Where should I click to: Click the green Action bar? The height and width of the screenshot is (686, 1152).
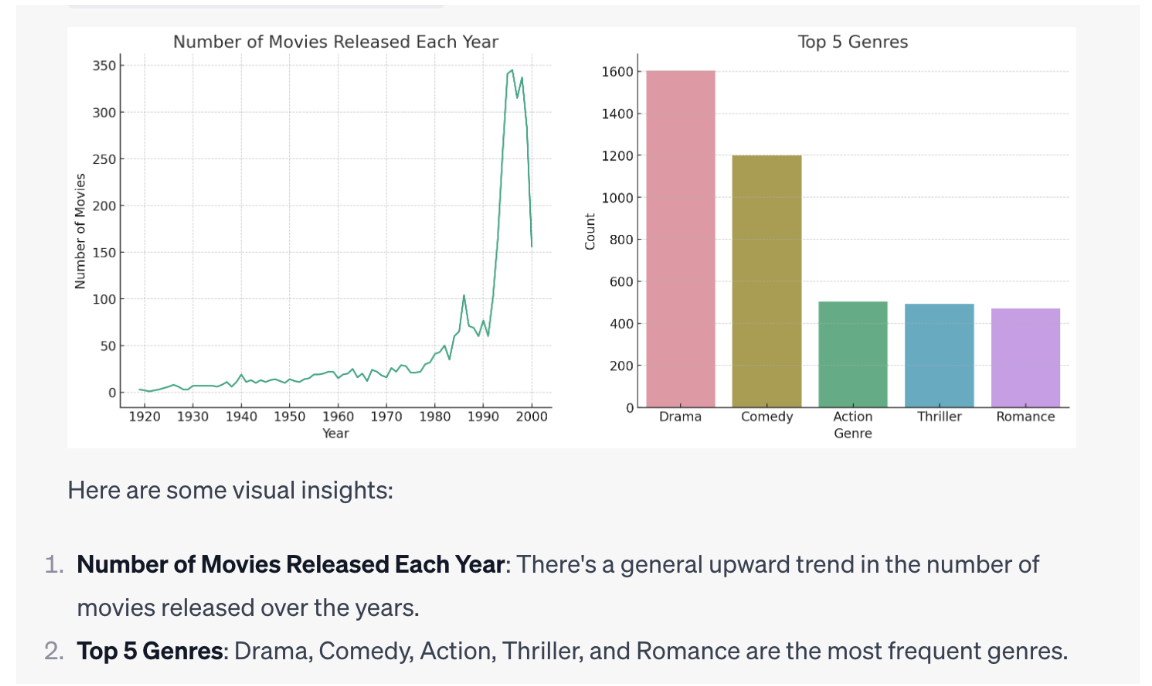click(x=852, y=354)
